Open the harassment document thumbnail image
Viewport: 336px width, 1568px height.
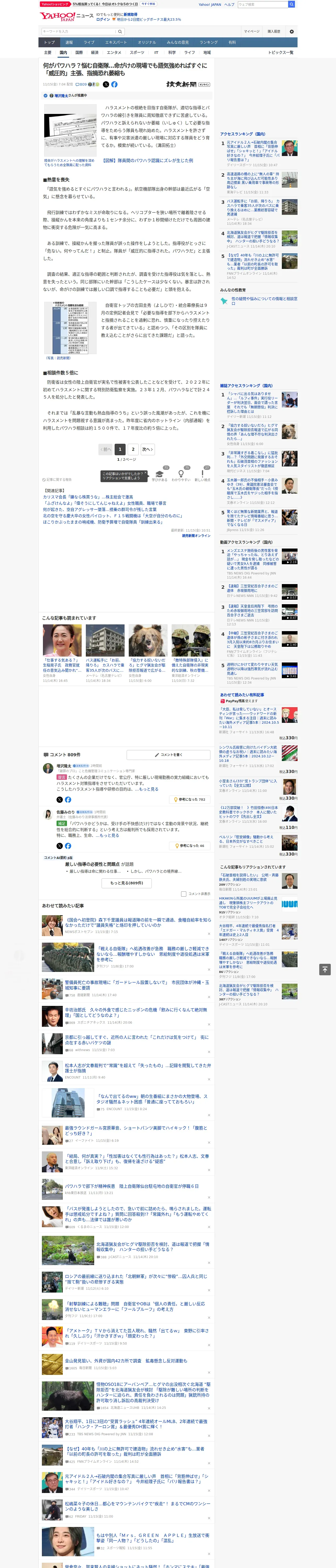pos(70,130)
